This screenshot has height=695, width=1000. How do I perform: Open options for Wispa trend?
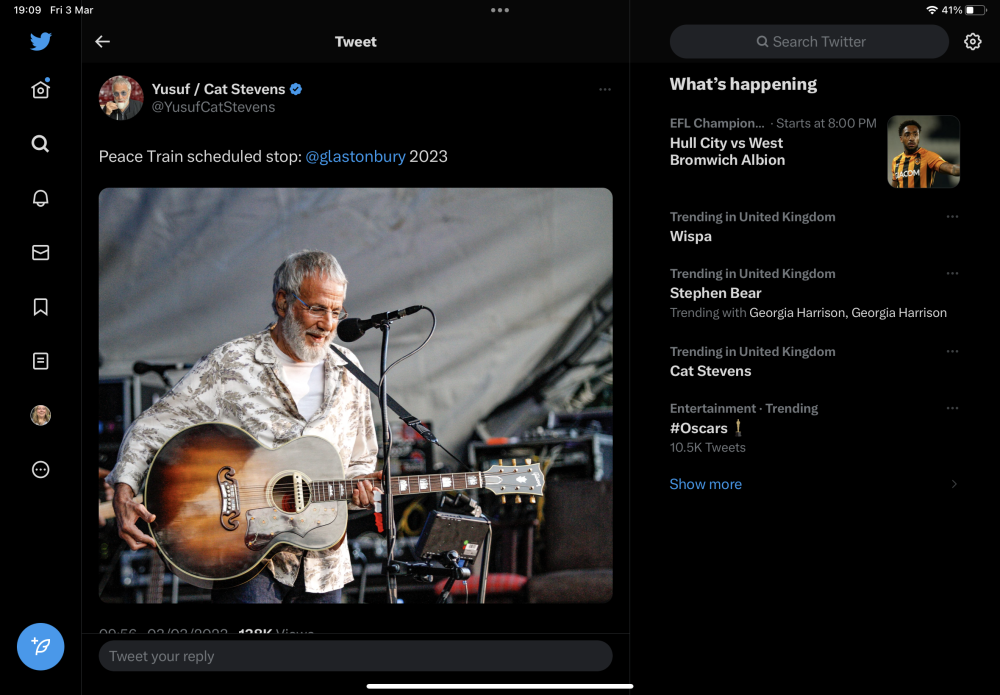952,217
